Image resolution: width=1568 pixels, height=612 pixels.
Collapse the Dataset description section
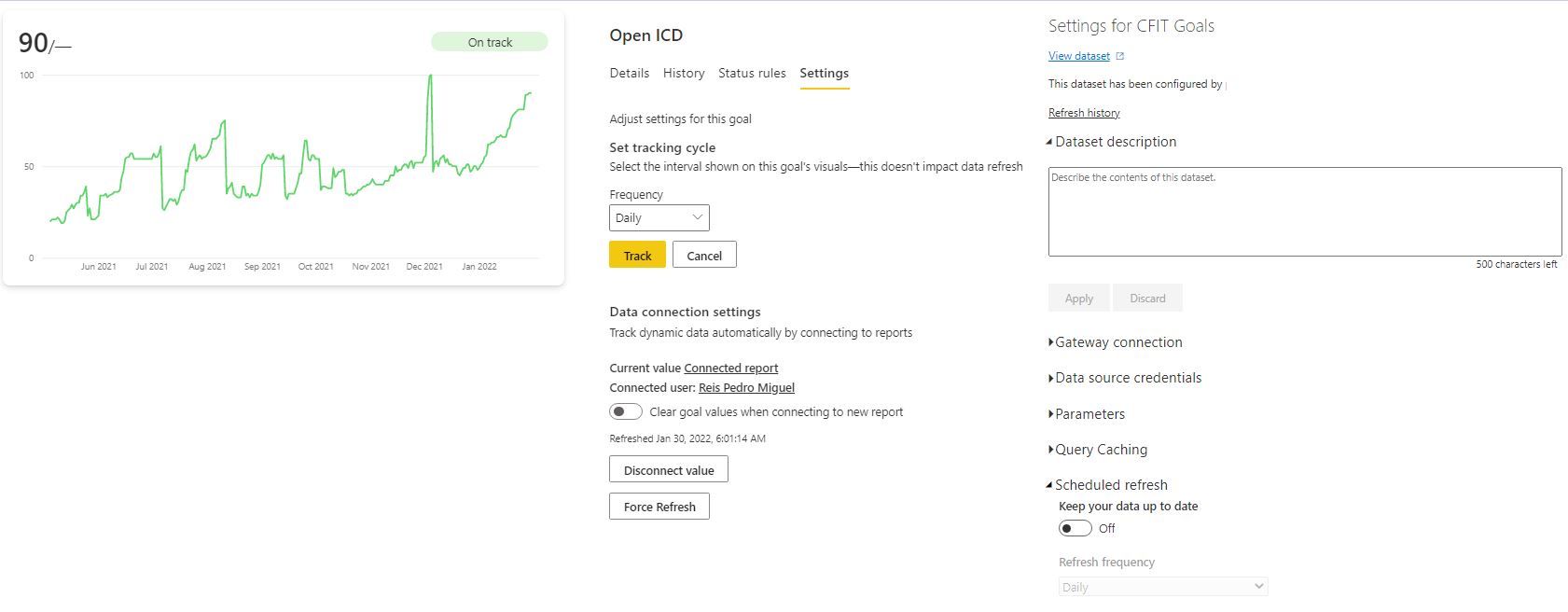[x=1112, y=142]
